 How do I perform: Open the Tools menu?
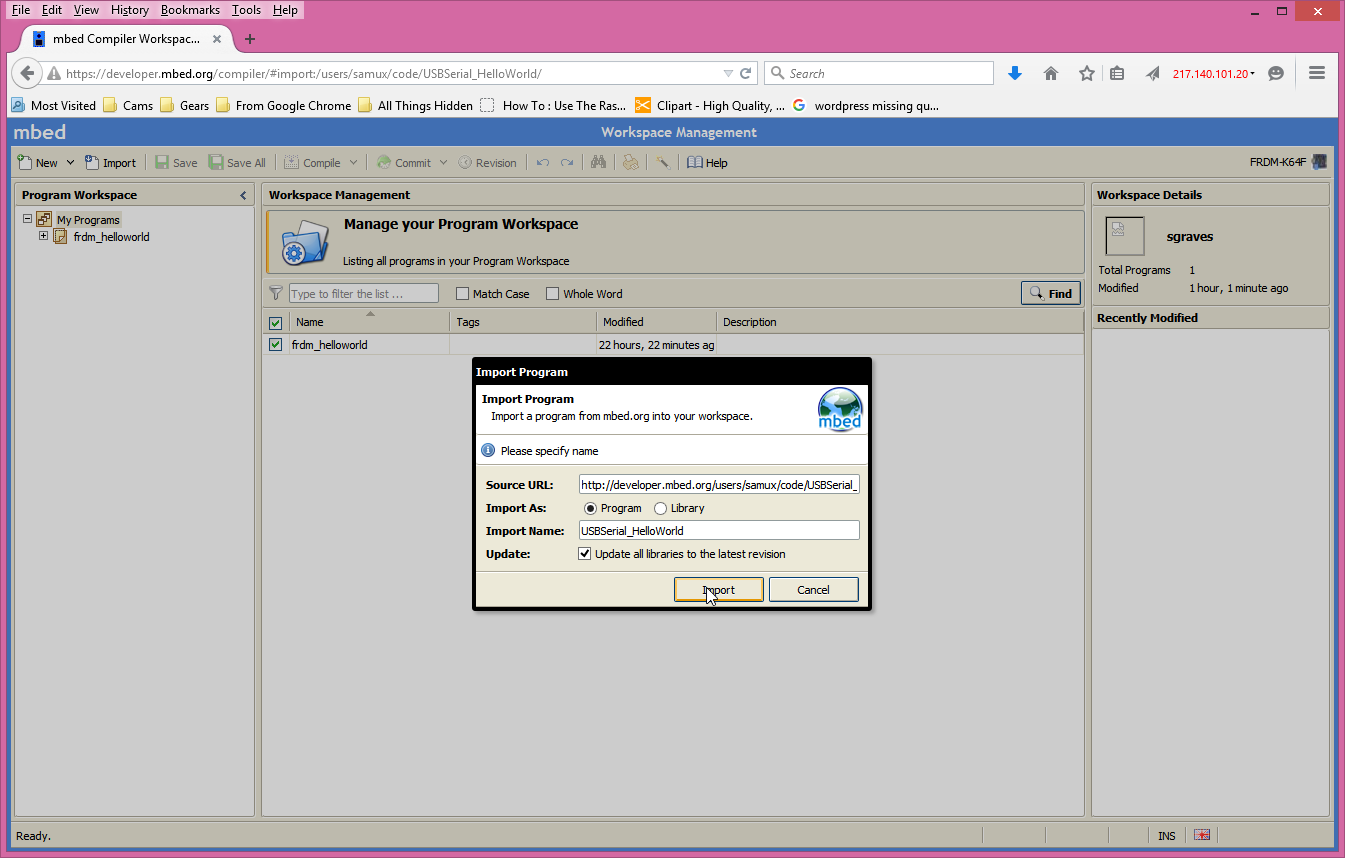click(x=245, y=10)
